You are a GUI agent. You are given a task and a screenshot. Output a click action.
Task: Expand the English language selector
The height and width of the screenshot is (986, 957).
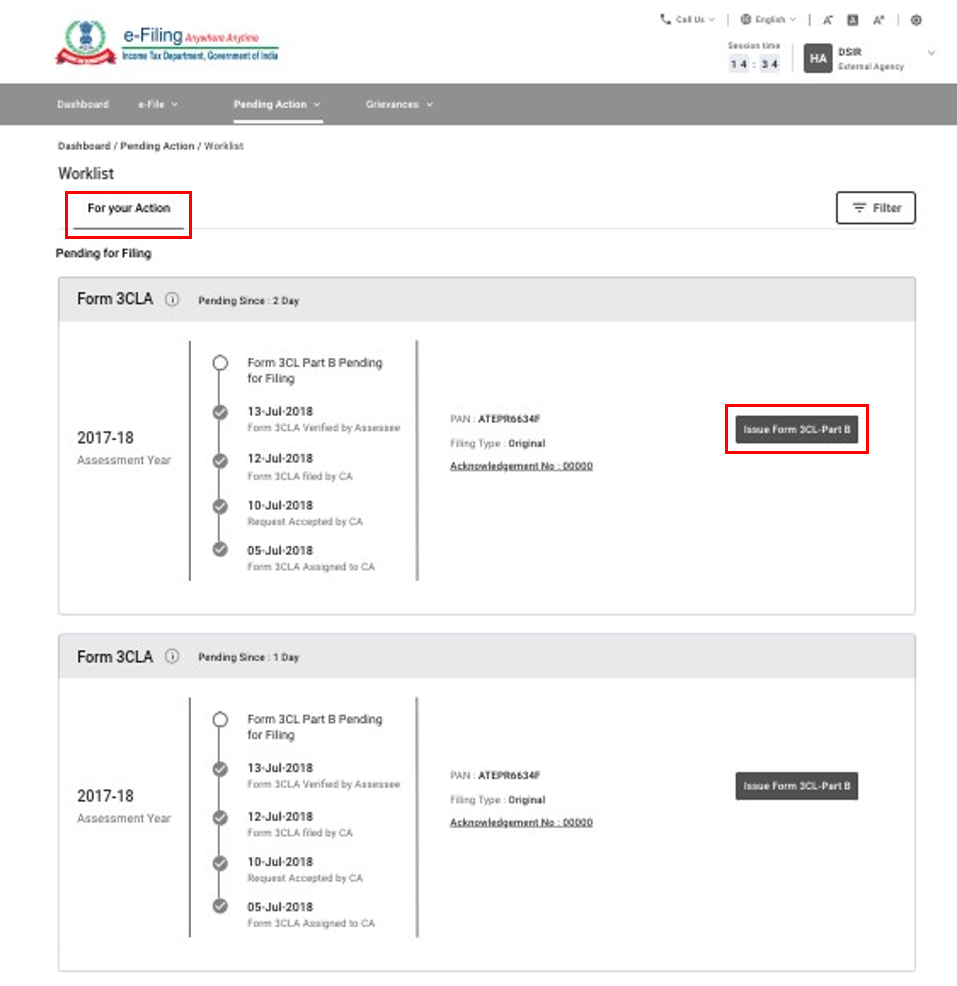pyautogui.click(x=768, y=19)
